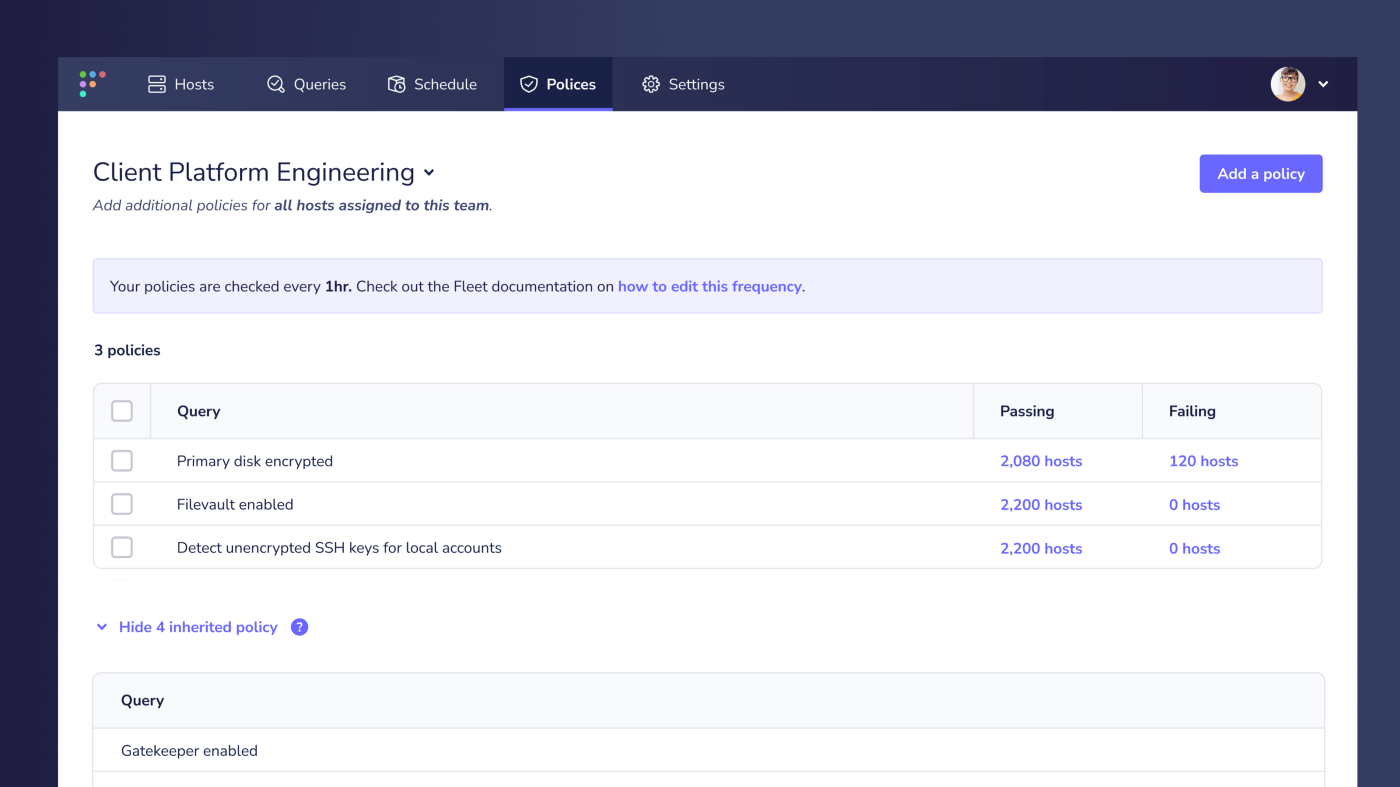Click the 3 policies count text
1400x787 pixels.
pyautogui.click(x=127, y=350)
